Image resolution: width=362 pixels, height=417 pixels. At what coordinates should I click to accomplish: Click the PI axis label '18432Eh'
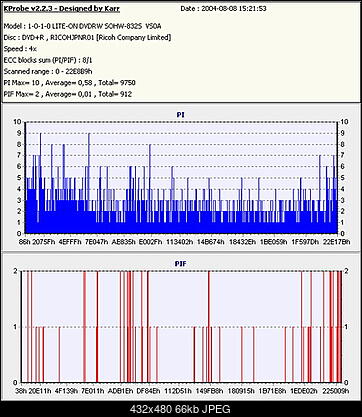(x=242, y=242)
